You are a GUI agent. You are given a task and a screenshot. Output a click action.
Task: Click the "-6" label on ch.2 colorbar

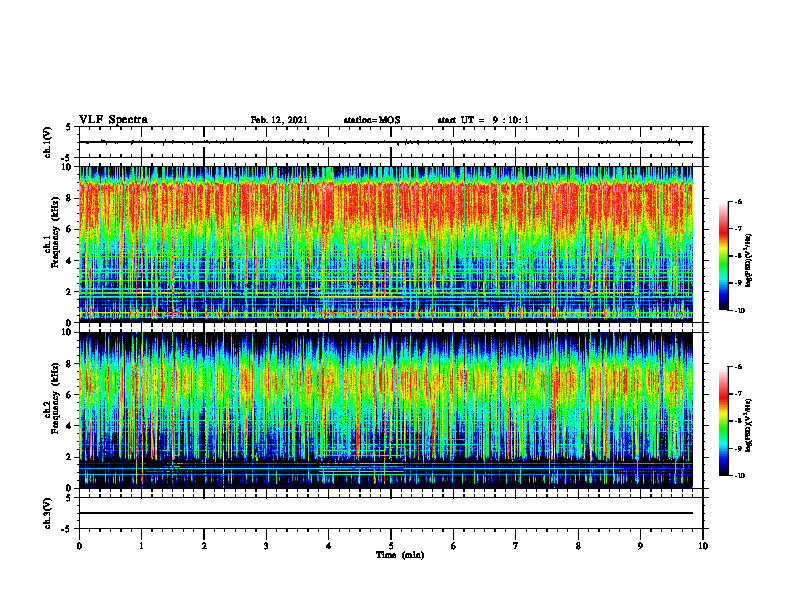(x=738, y=367)
